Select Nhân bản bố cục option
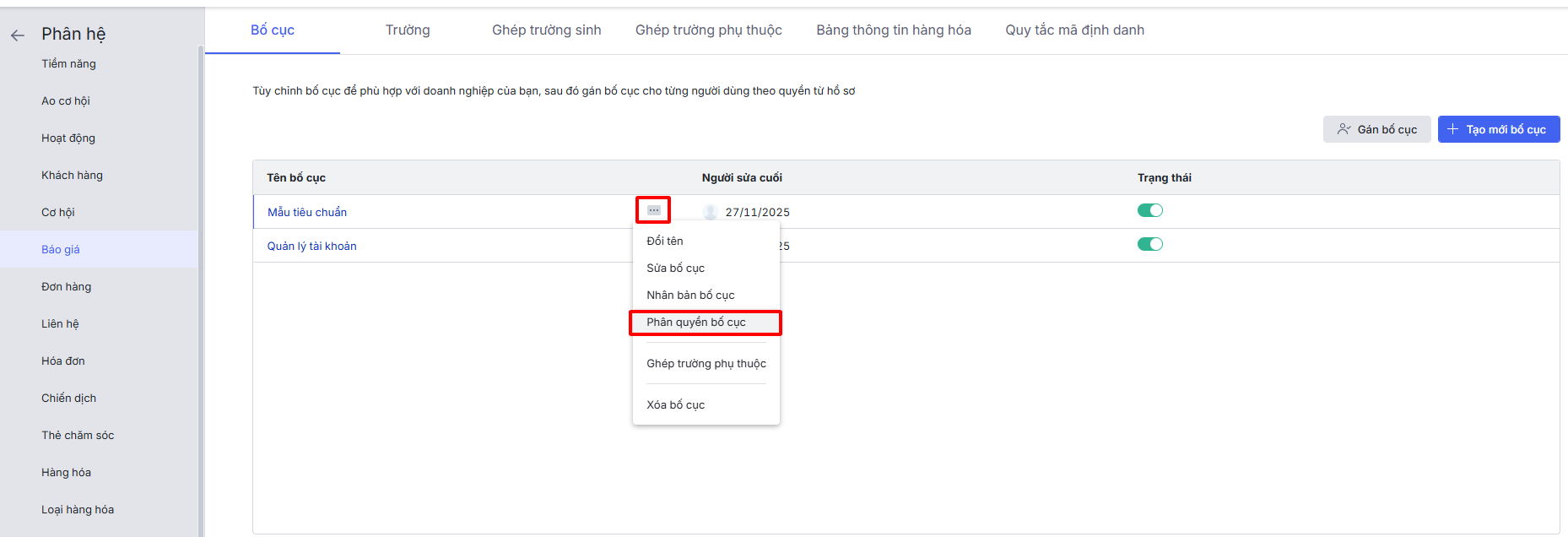The image size is (1568, 537). coord(690,295)
